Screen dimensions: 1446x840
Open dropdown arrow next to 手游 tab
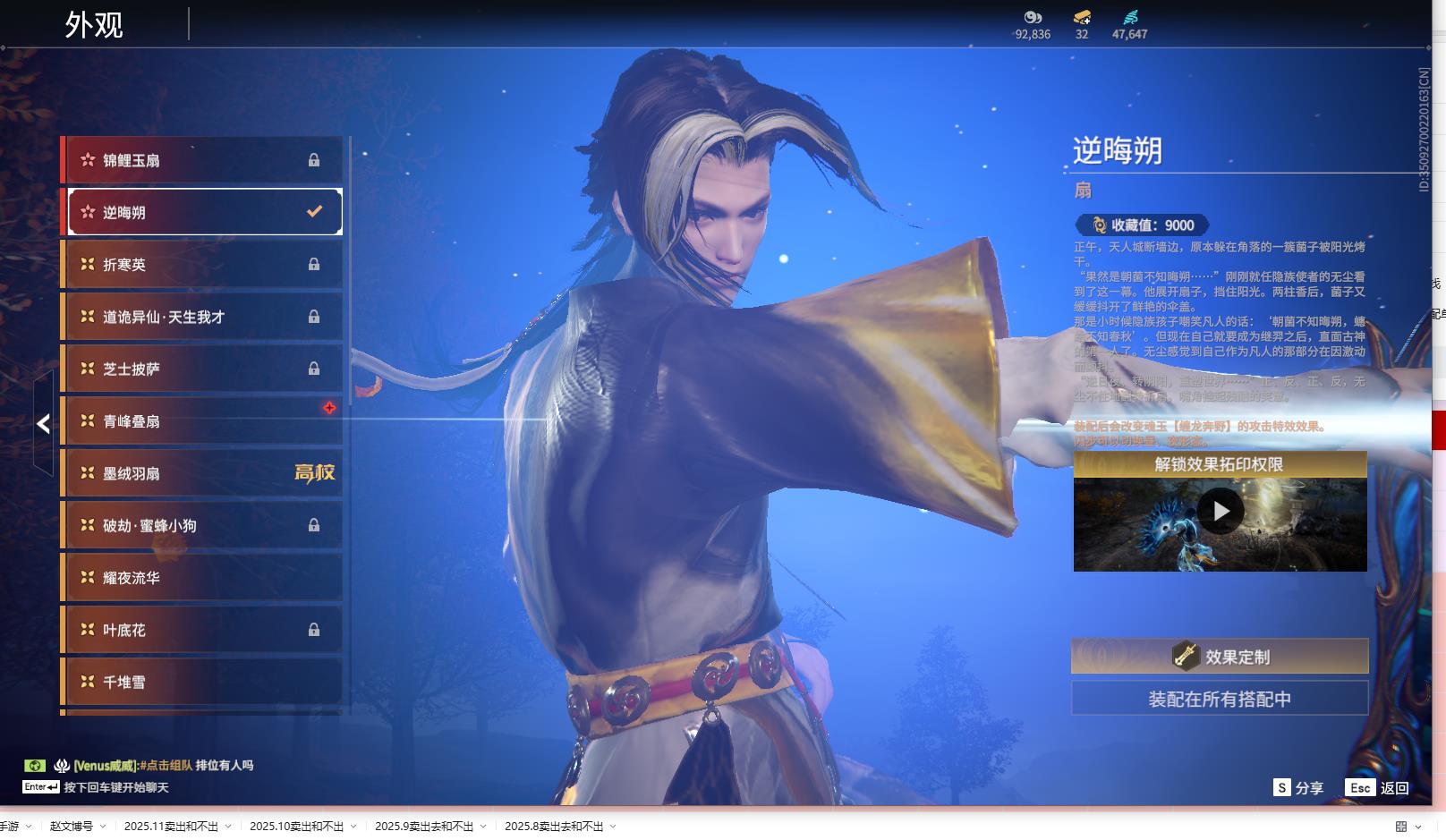29,827
